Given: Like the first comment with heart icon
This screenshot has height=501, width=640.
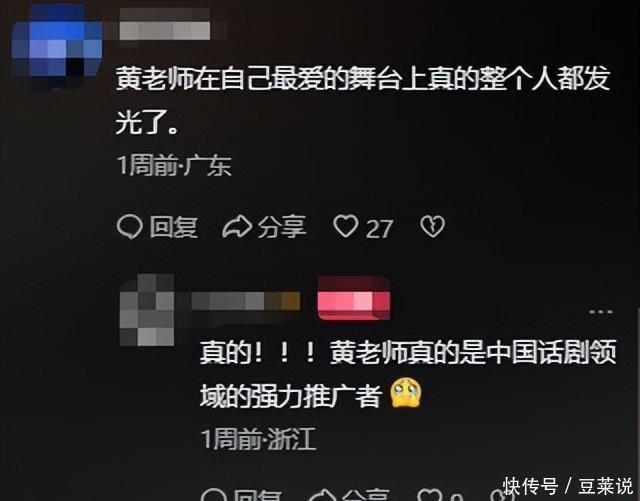Looking at the screenshot, I should pos(346,227).
